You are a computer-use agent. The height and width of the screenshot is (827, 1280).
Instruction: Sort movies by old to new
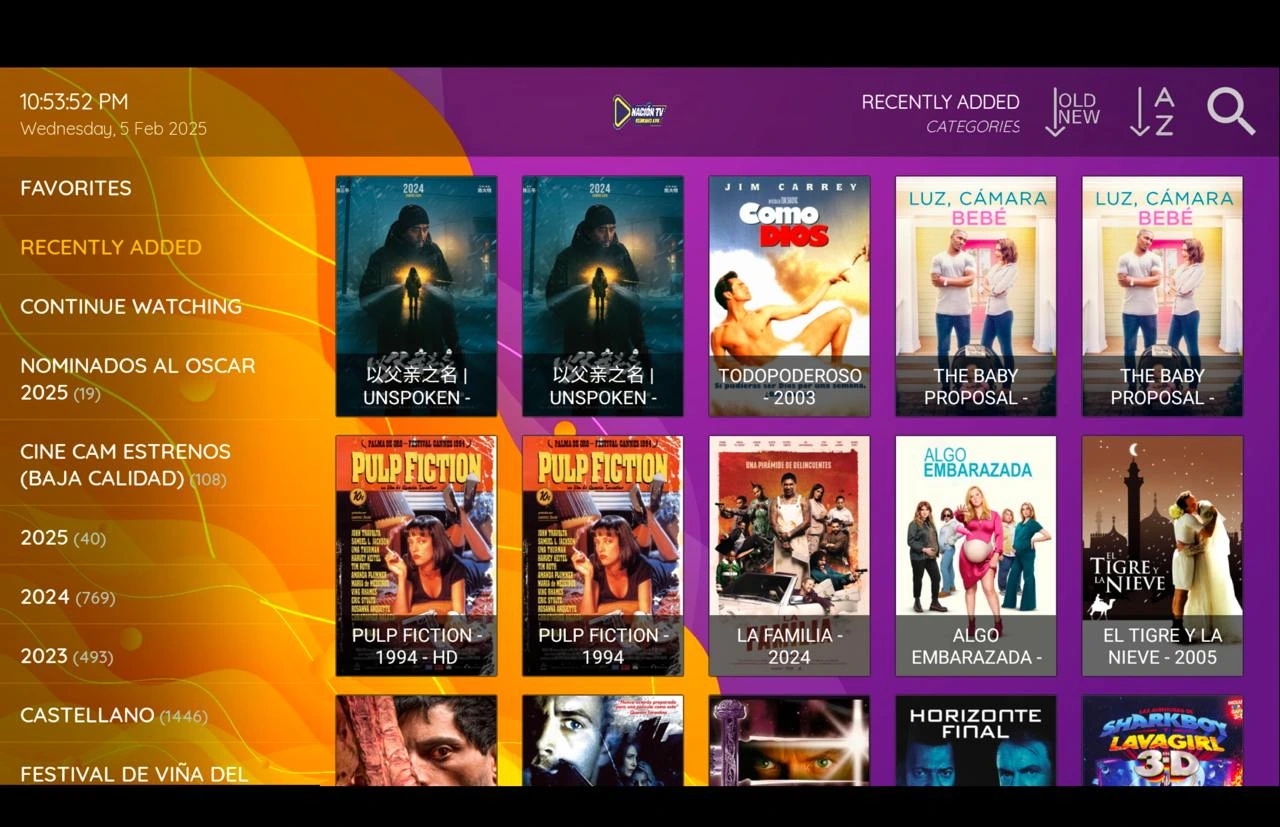(x=1072, y=111)
